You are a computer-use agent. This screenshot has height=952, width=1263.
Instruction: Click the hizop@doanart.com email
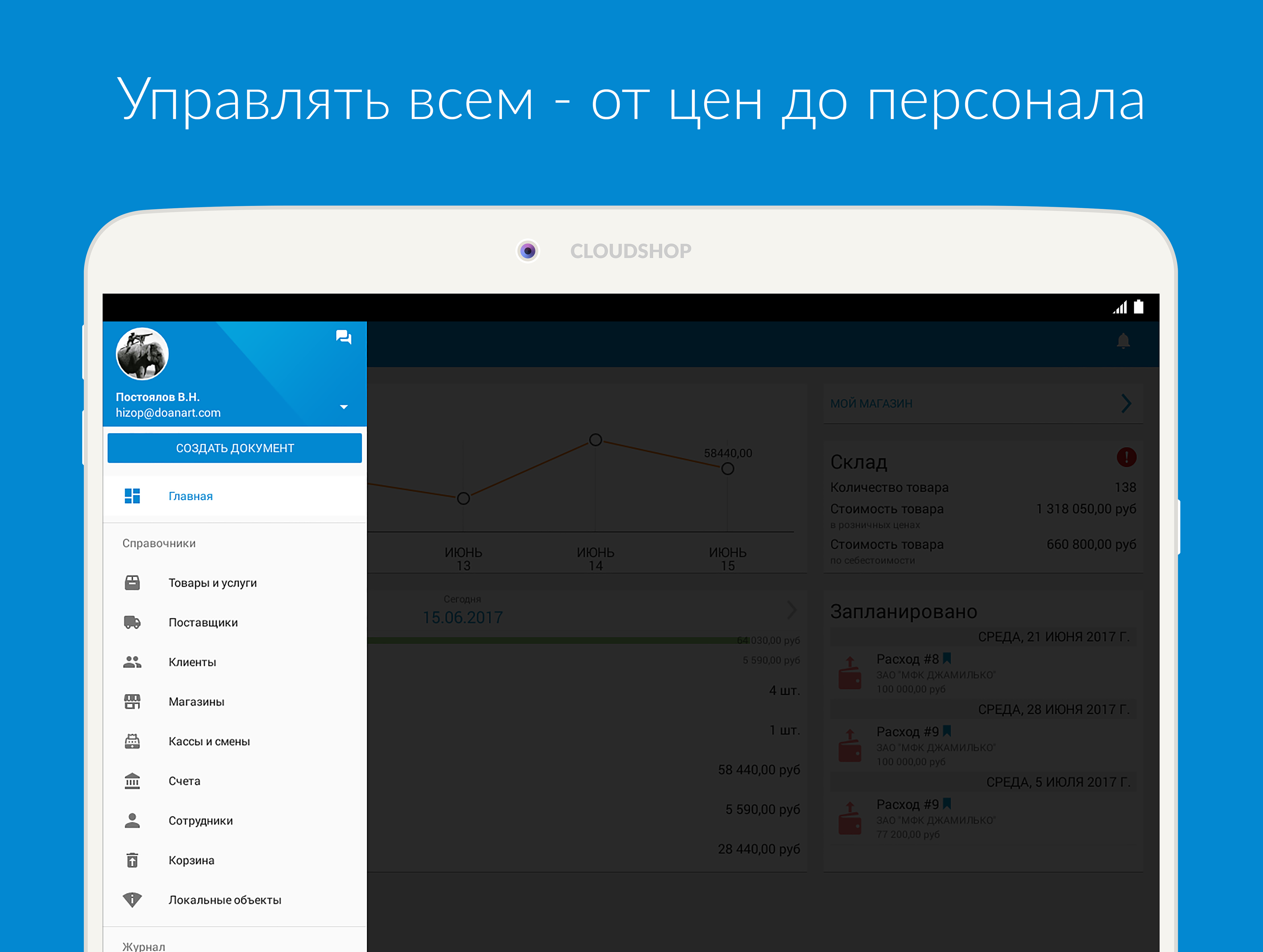pyautogui.click(x=168, y=413)
